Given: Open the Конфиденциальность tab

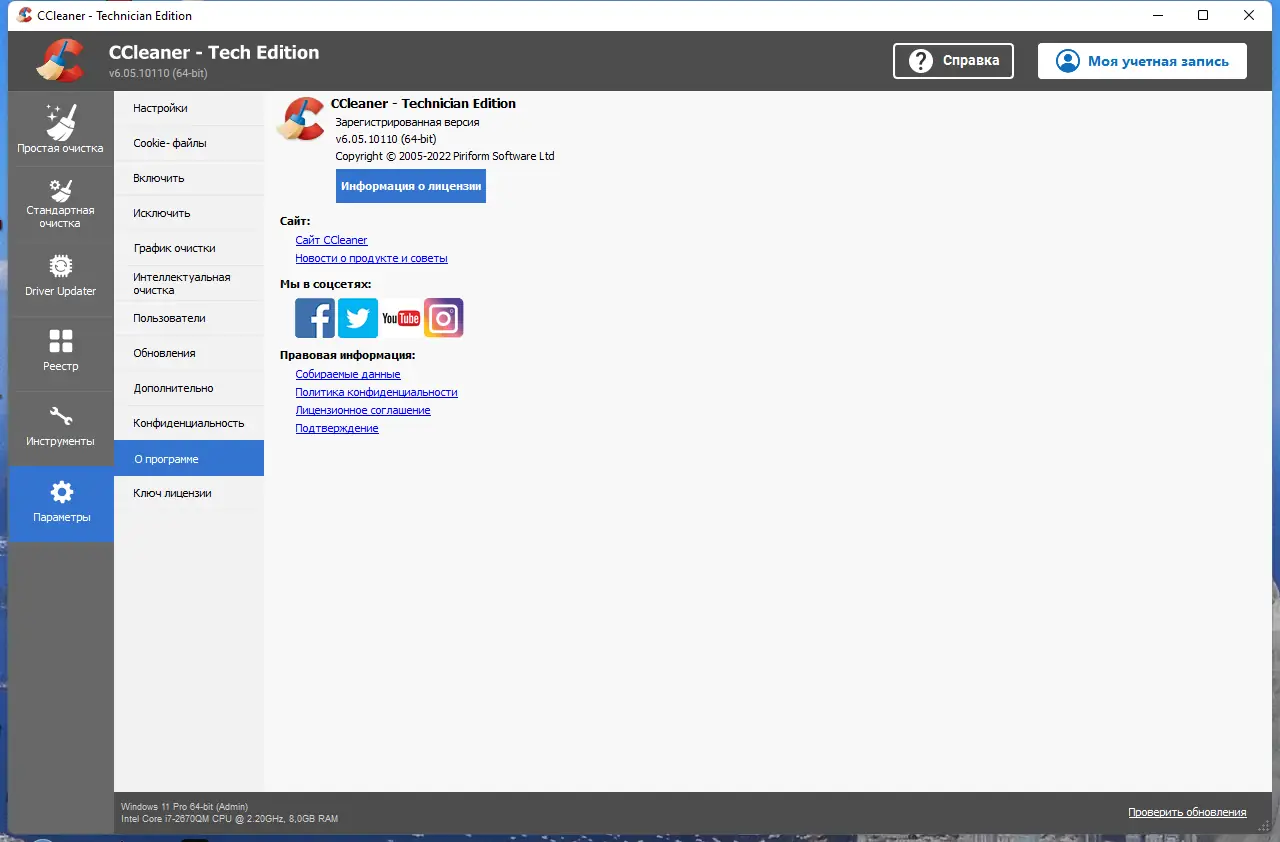Looking at the screenshot, I should point(189,423).
